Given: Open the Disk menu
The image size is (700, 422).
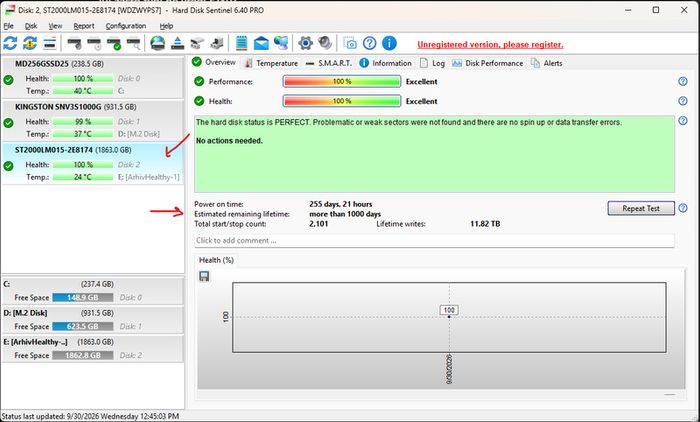Looking at the screenshot, I should 31,26.
